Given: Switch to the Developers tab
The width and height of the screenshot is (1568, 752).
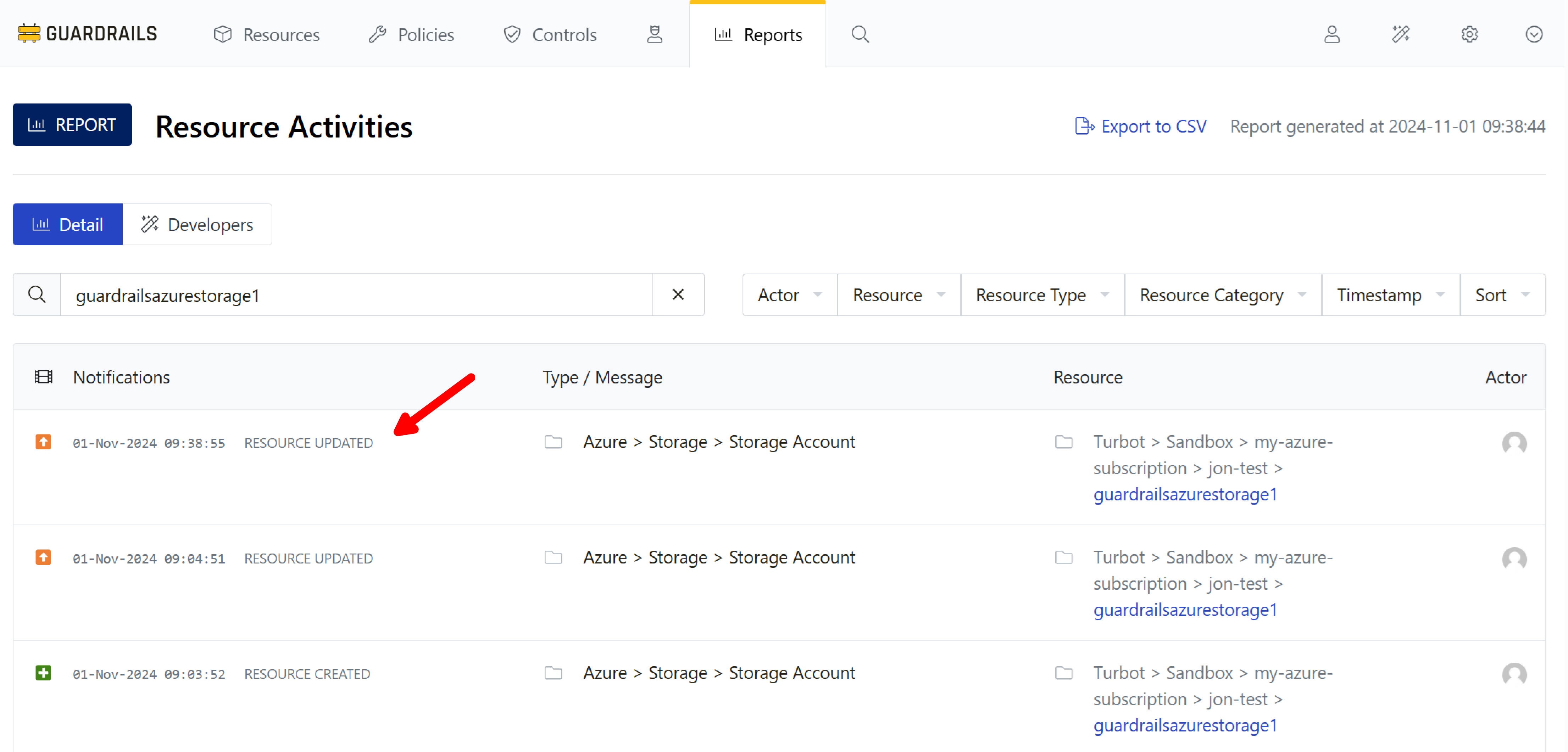Looking at the screenshot, I should click(197, 225).
